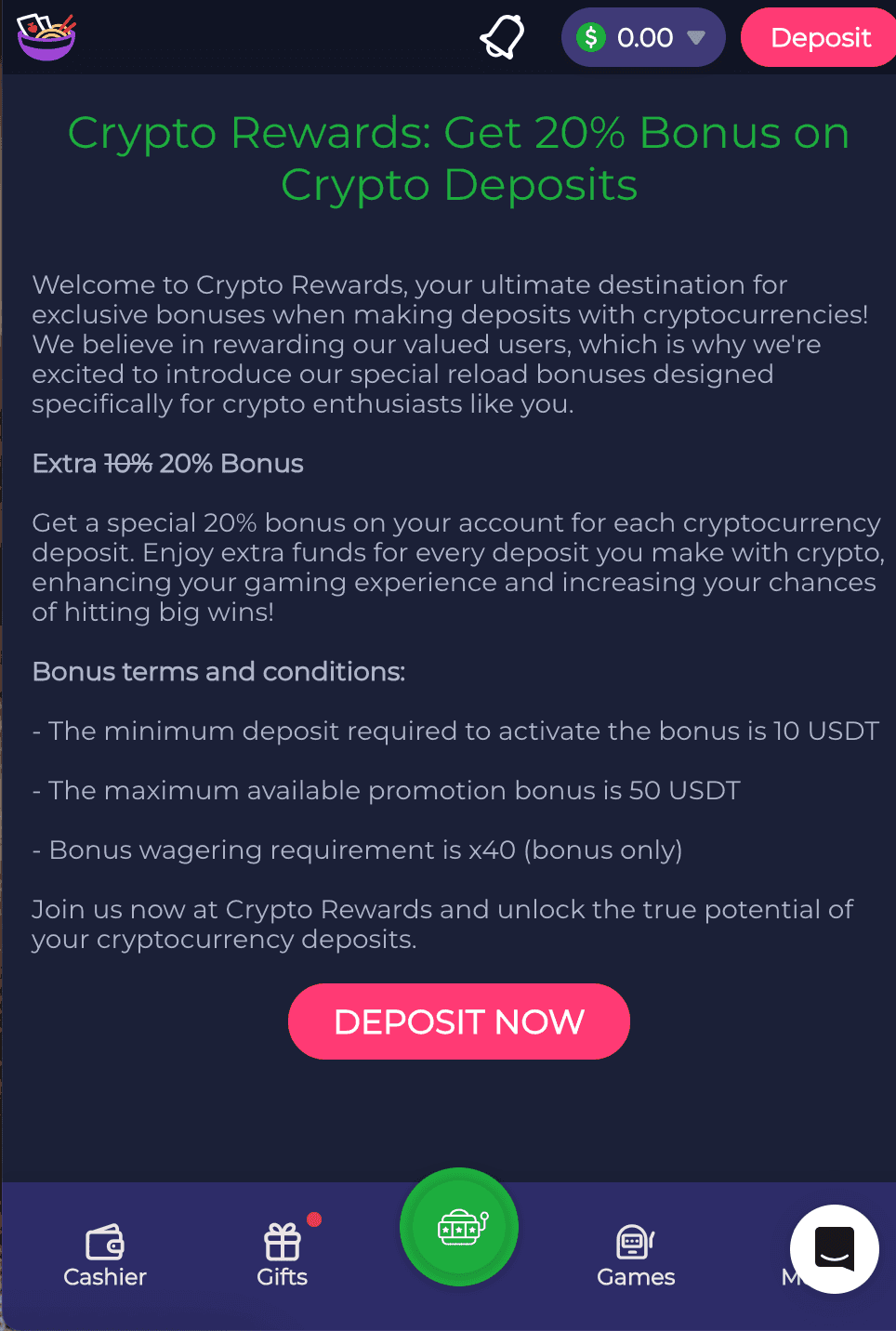Click the "Extra 20% Bonus" subheading

168,464
